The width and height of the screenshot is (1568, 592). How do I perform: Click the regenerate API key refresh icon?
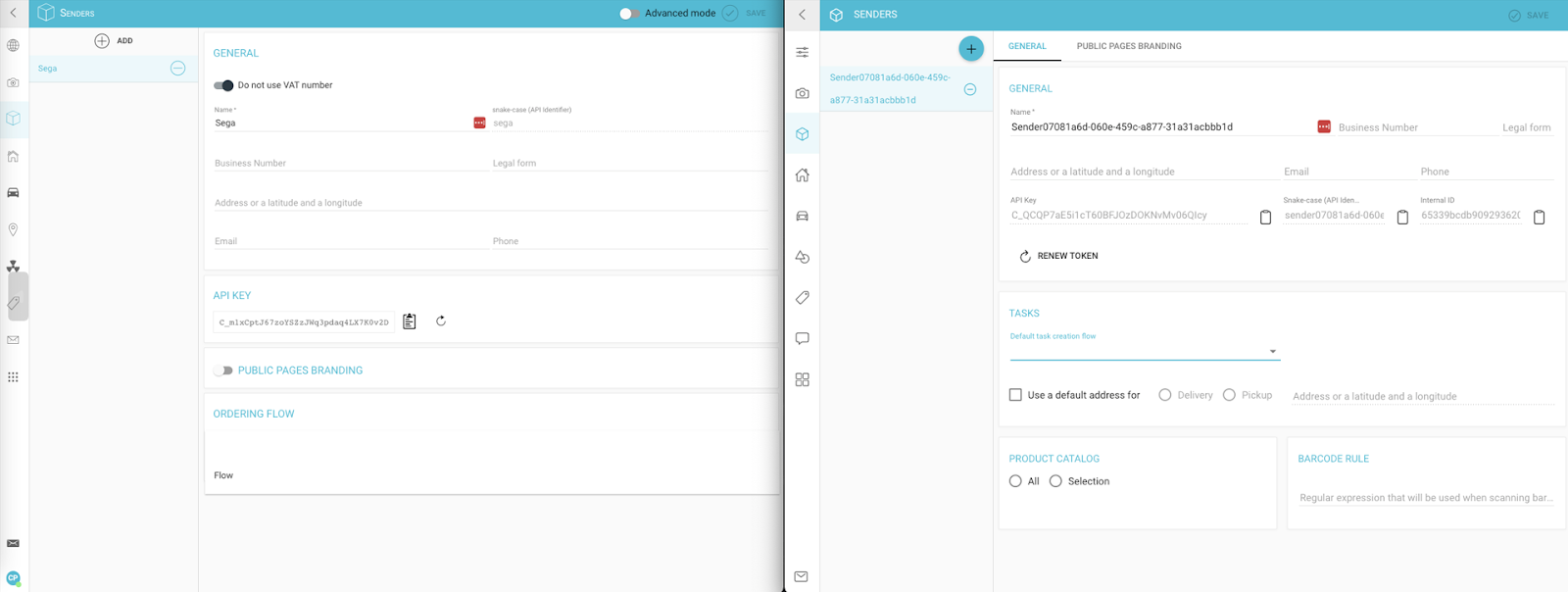click(x=441, y=321)
